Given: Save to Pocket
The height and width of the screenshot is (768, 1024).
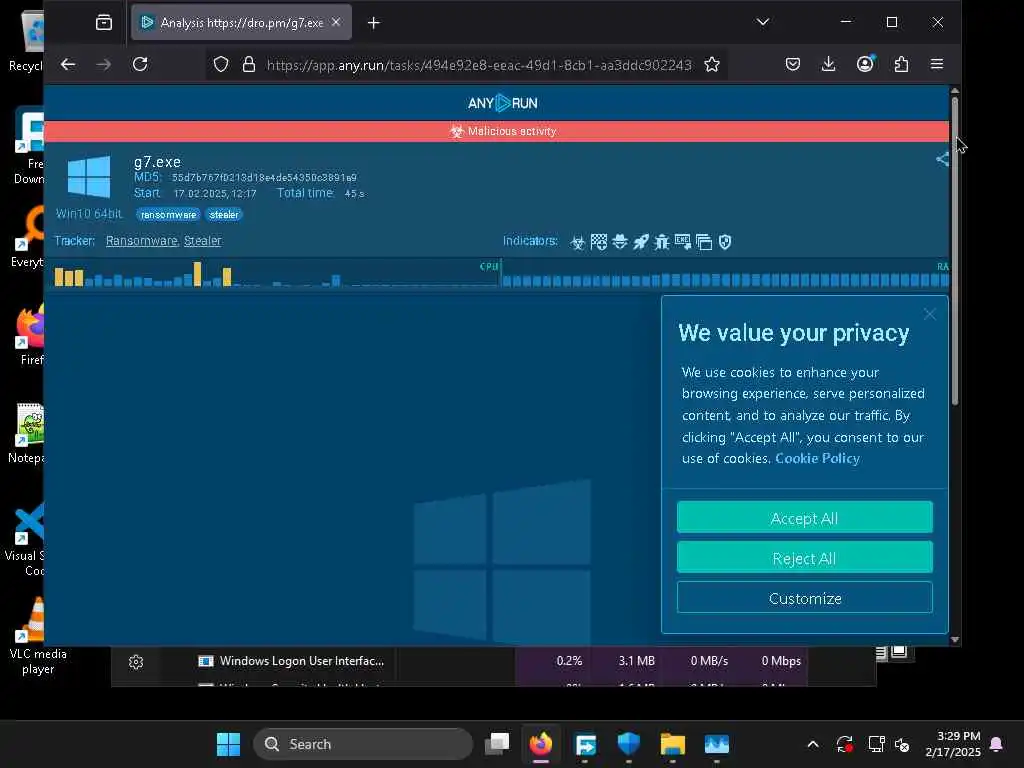Looking at the screenshot, I should click(793, 64).
